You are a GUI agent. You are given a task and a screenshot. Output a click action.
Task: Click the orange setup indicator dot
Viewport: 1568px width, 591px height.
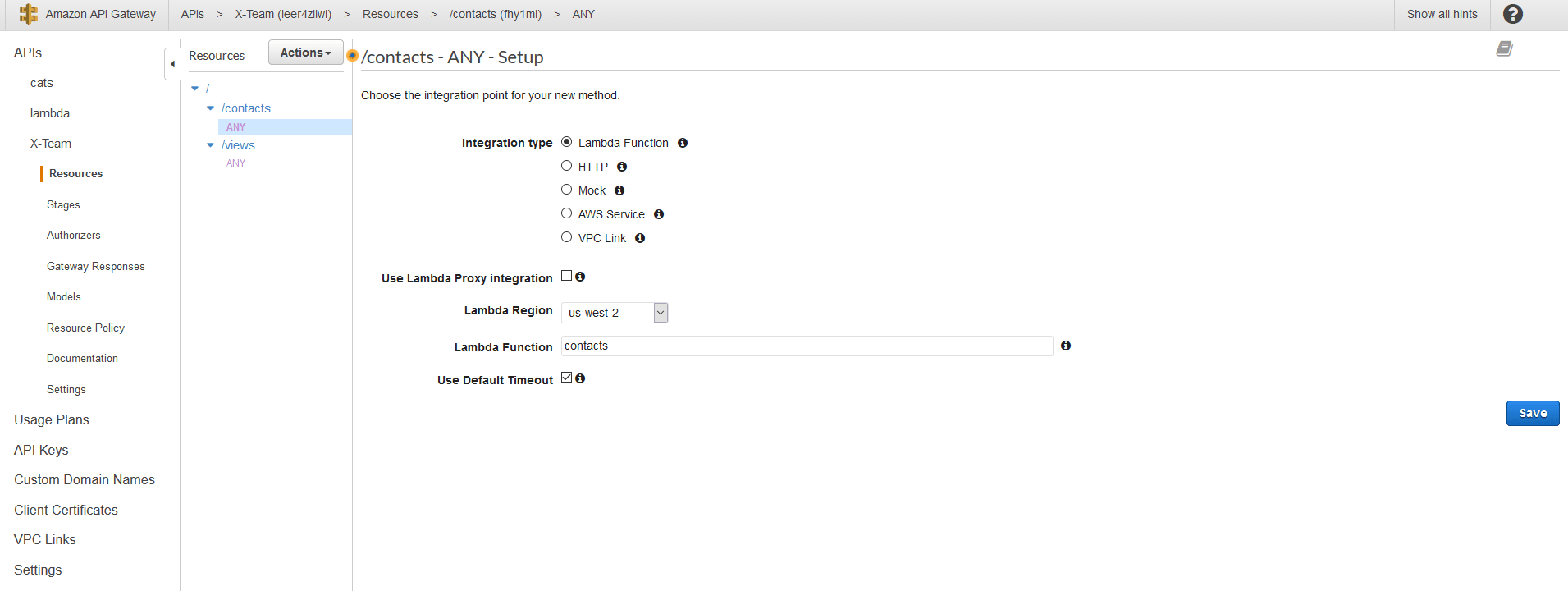[x=353, y=56]
